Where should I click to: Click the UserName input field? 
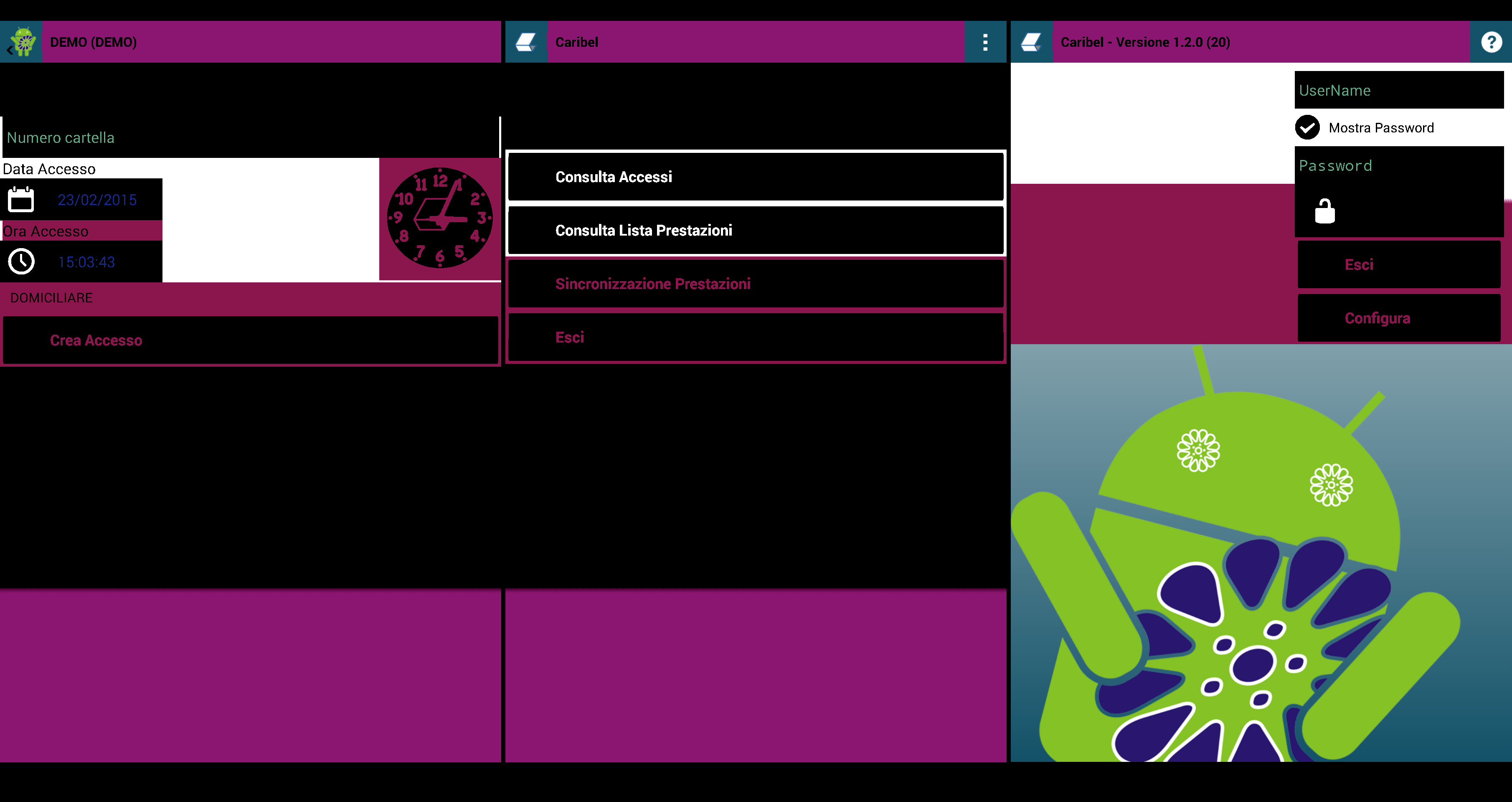1399,90
